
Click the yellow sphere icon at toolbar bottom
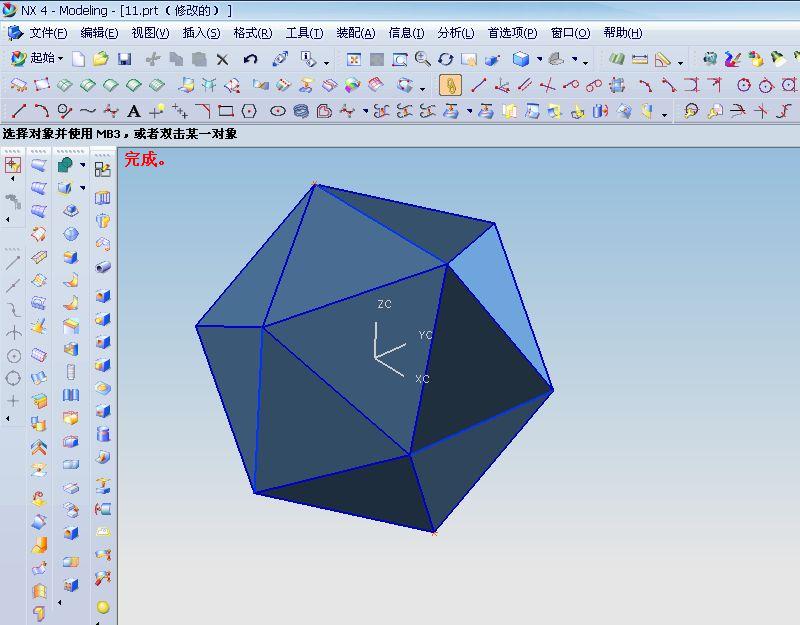[103, 607]
